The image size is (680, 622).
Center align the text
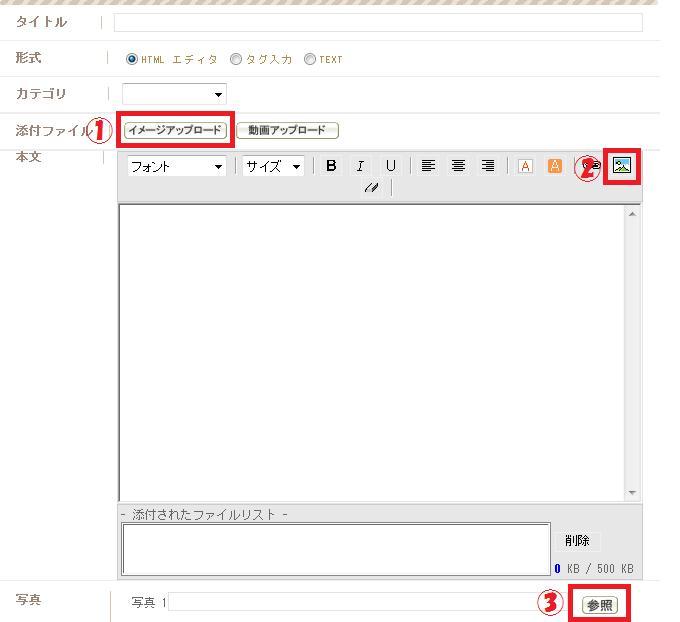tap(458, 166)
